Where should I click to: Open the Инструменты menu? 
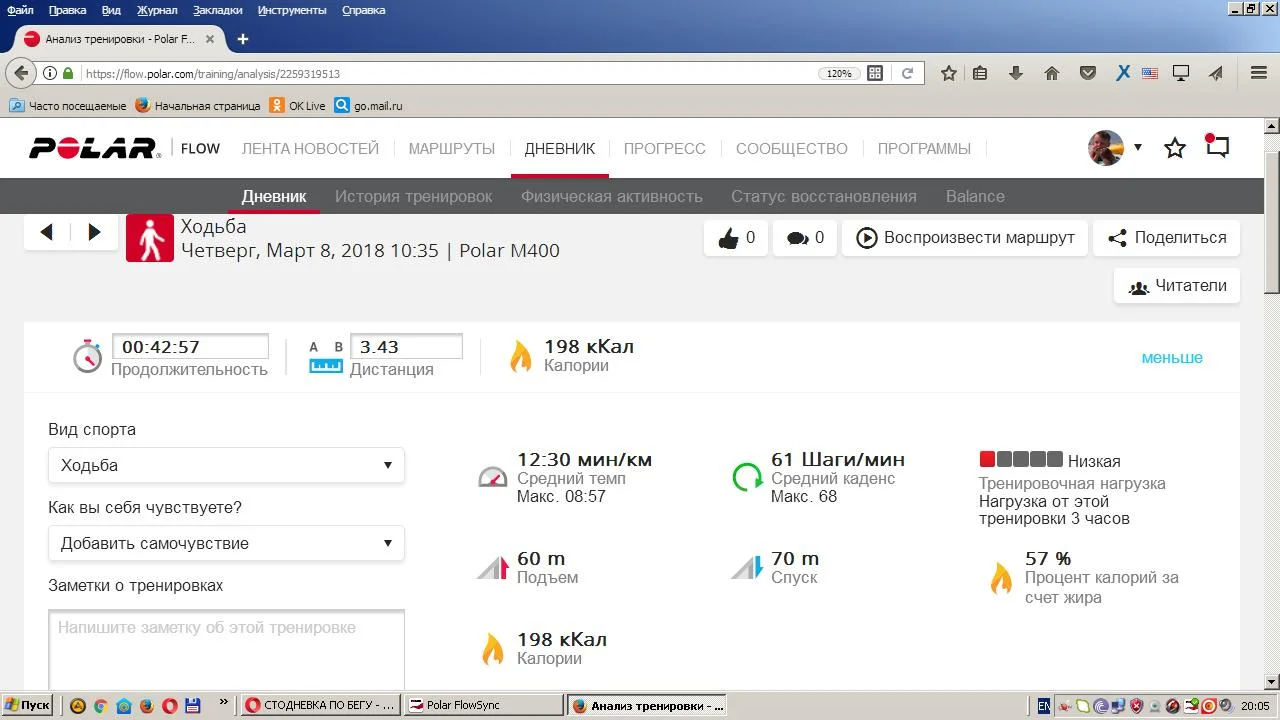(292, 10)
